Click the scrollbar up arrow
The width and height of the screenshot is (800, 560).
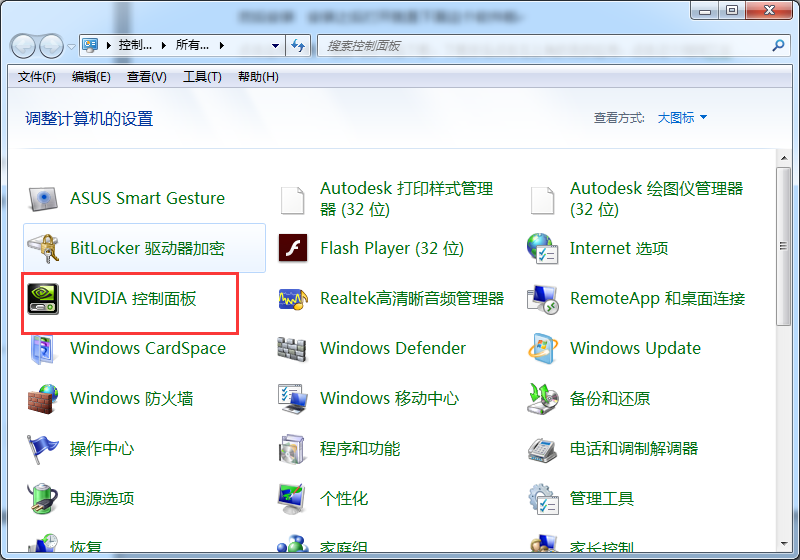pyautogui.click(x=783, y=158)
